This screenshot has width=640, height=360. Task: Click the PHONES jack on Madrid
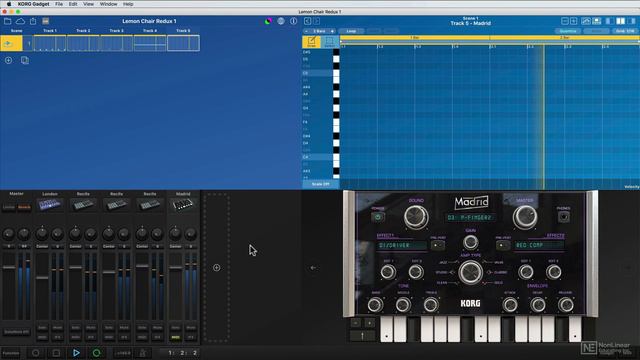564,217
